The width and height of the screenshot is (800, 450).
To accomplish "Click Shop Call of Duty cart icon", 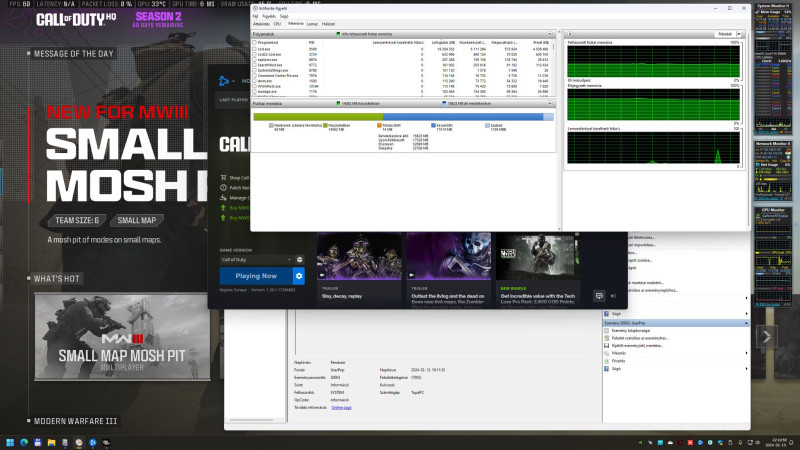I will coord(223,178).
